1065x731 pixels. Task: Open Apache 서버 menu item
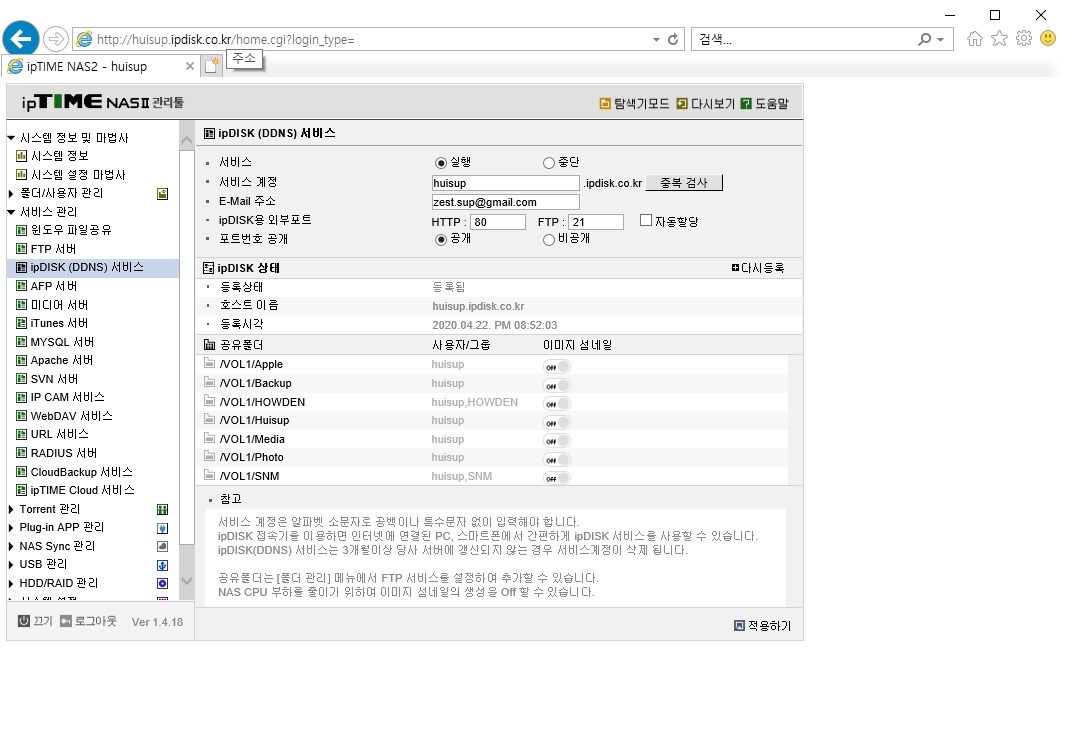click(55, 361)
